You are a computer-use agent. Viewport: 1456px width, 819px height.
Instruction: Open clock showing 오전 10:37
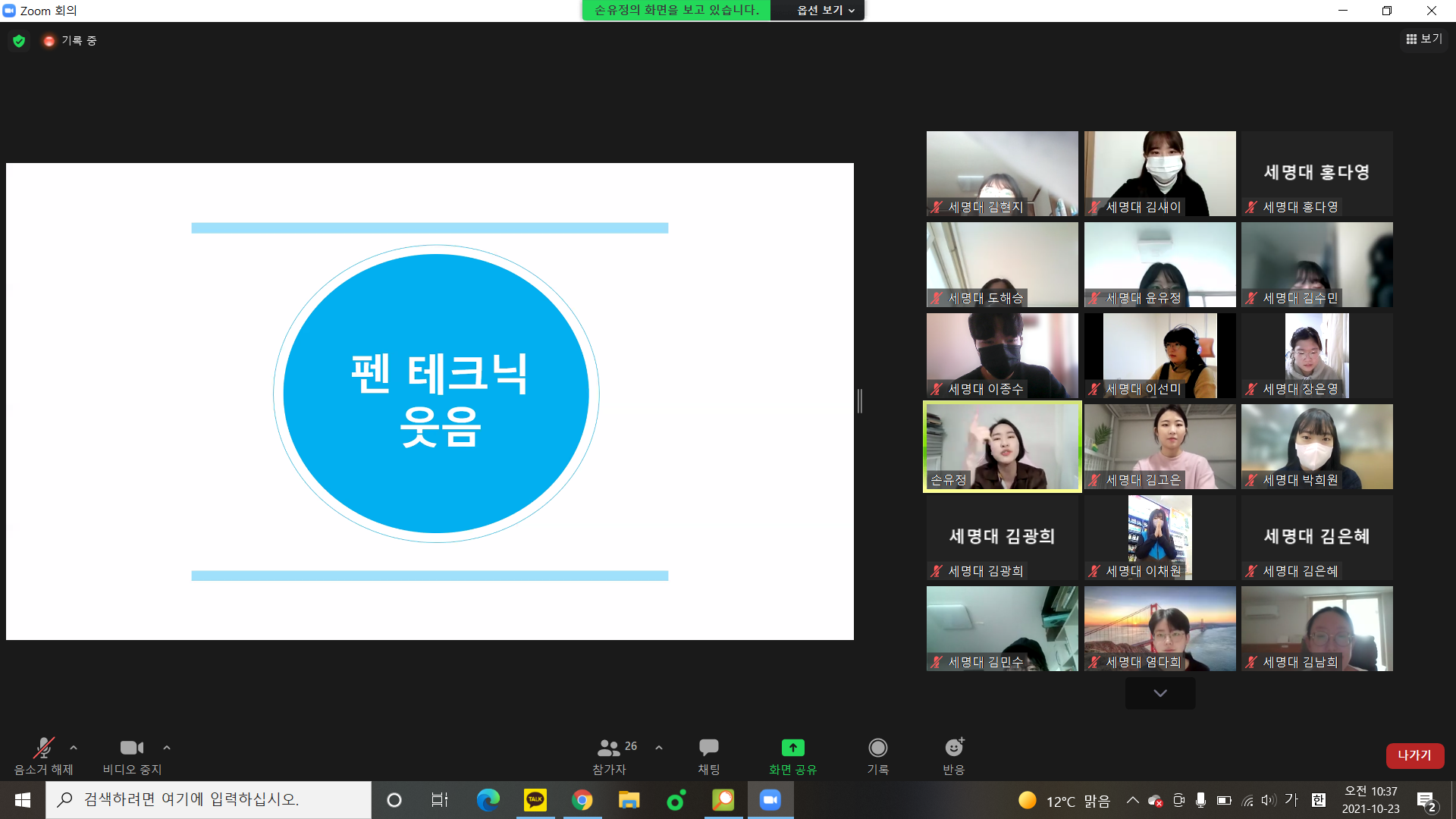point(1371,800)
